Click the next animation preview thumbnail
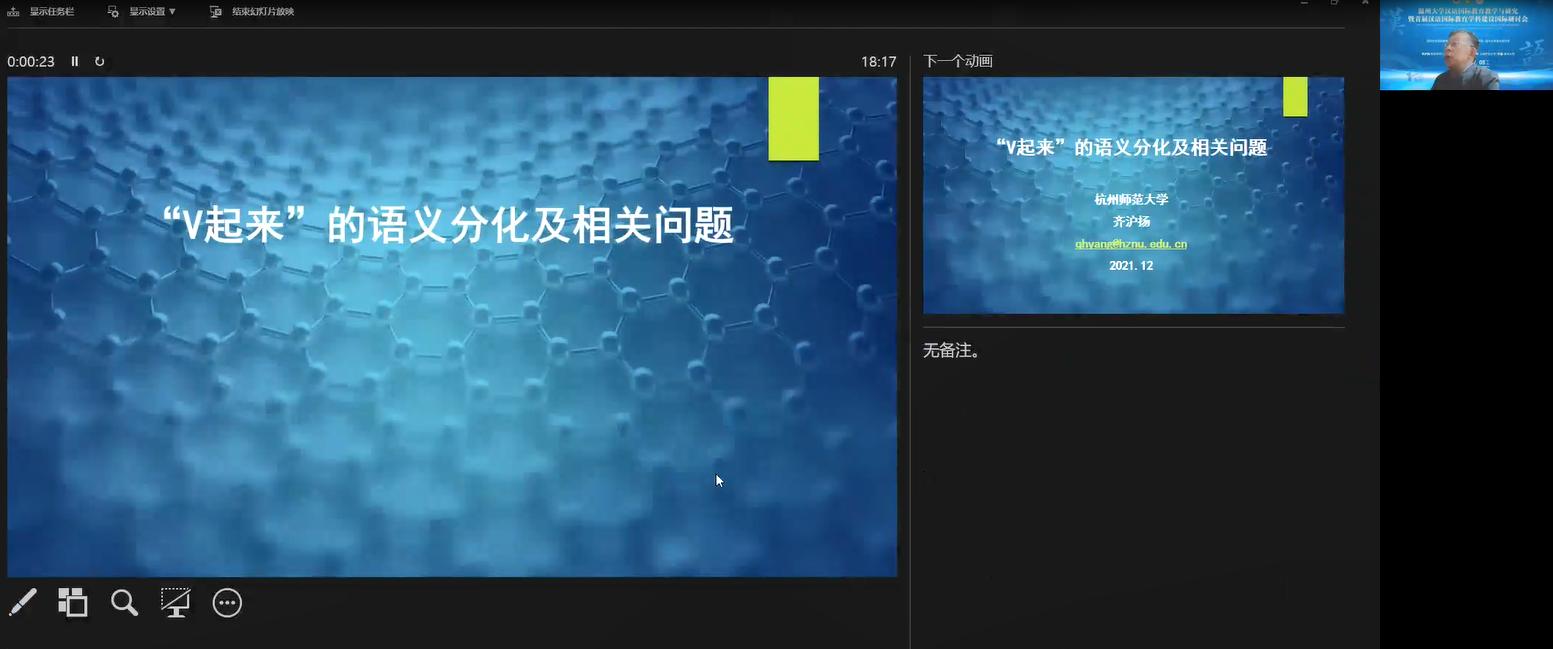 point(1133,195)
